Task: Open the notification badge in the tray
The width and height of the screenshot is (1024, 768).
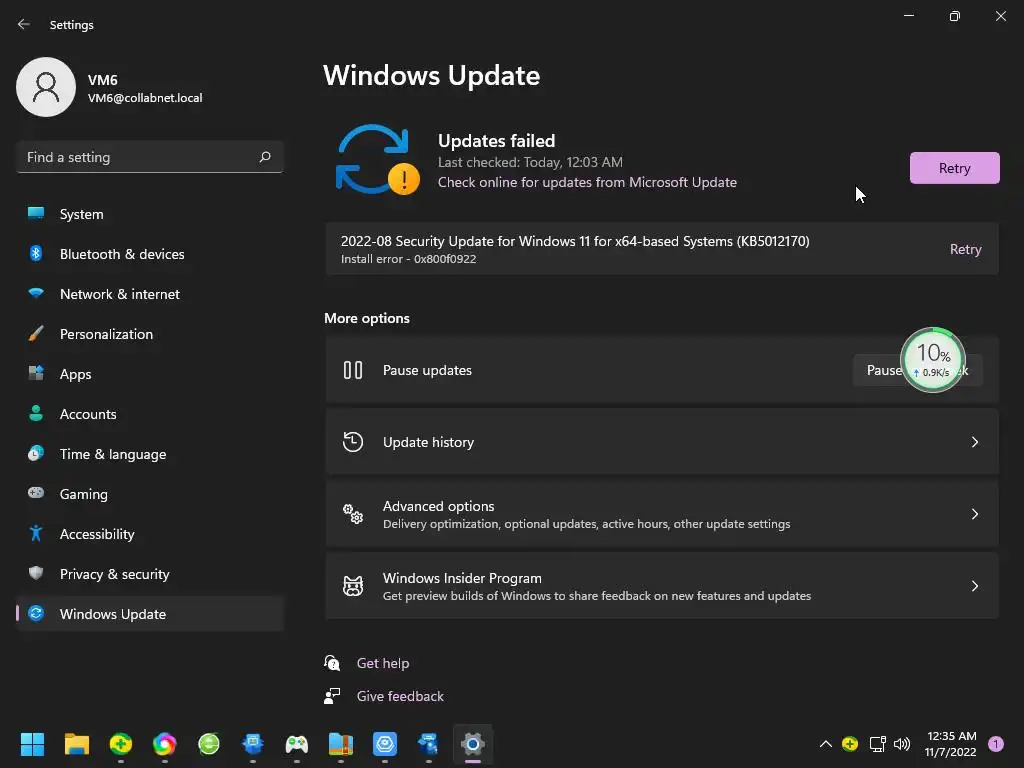Action: tap(996, 744)
